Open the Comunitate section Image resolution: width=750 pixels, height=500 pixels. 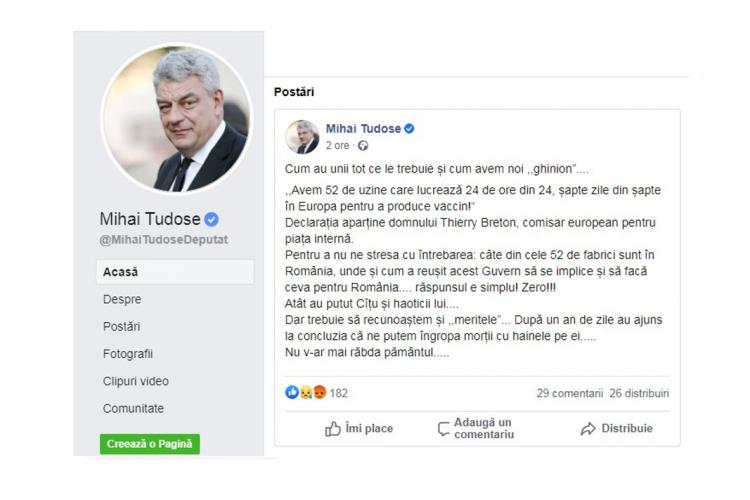tap(133, 409)
